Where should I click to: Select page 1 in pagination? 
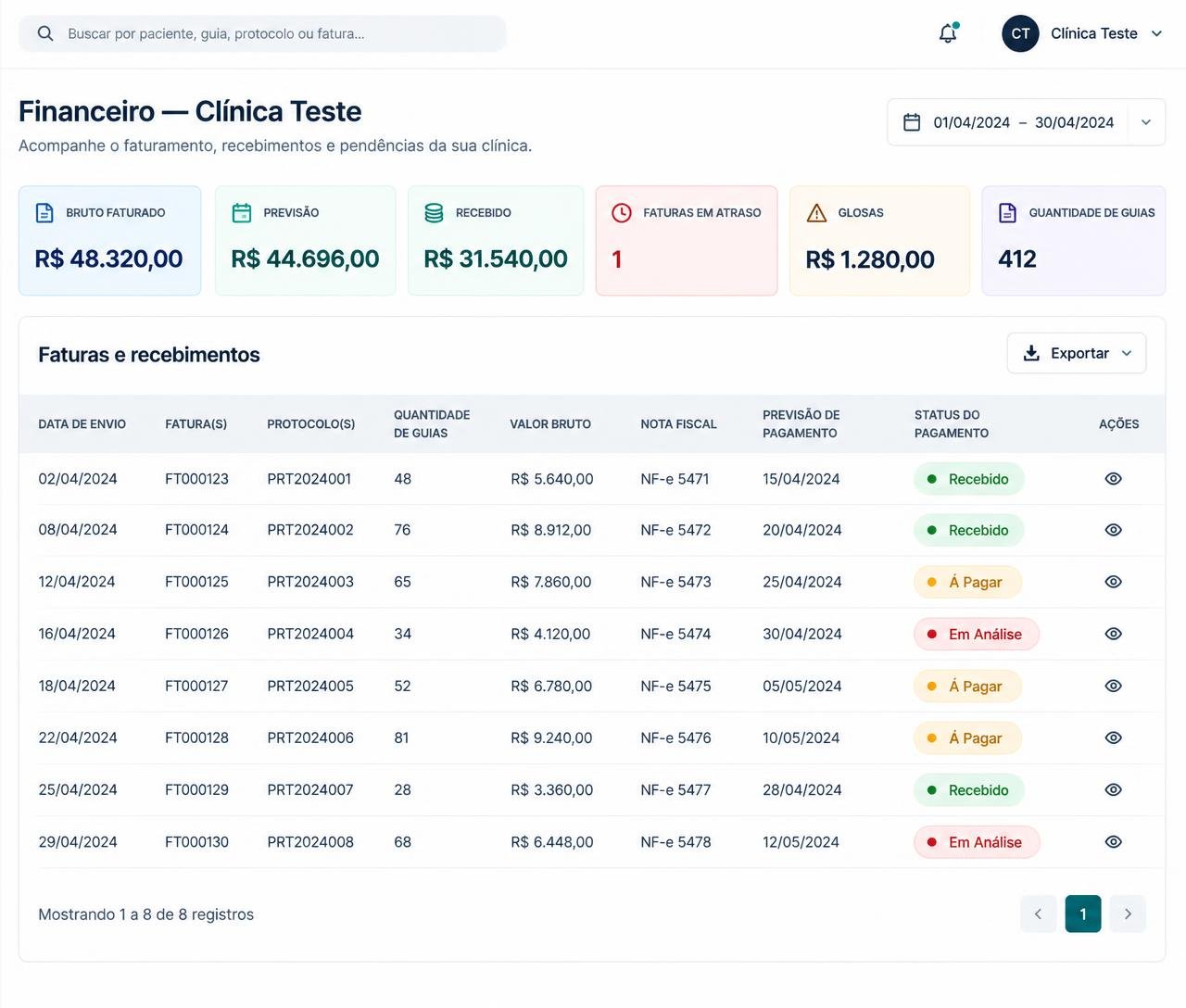click(1083, 914)
